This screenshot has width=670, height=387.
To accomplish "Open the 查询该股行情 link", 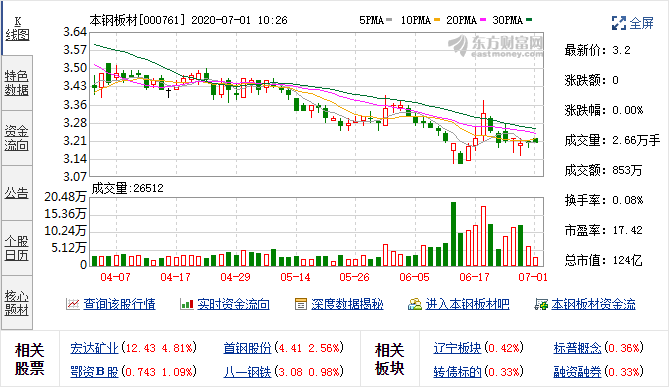I will point(119,304).
